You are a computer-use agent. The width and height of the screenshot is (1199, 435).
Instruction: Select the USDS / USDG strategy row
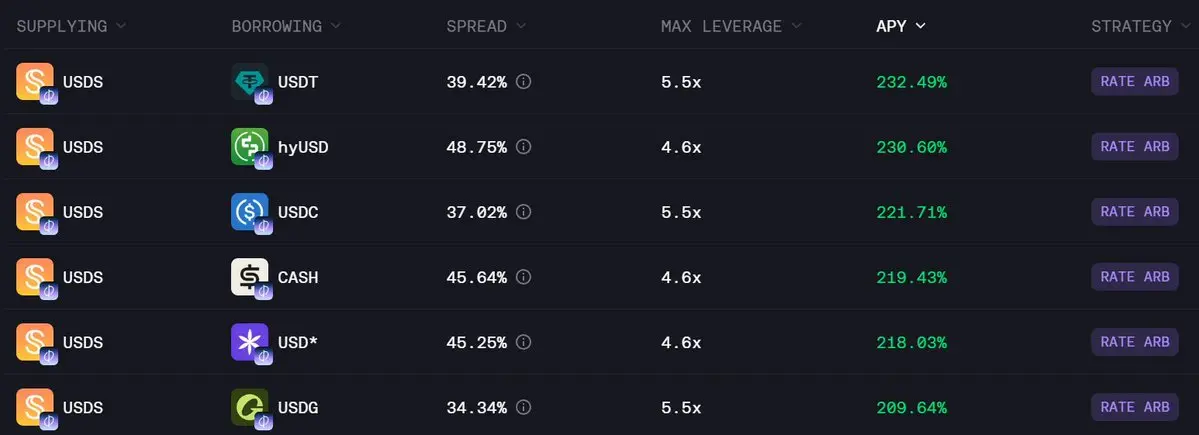point(600,407)
